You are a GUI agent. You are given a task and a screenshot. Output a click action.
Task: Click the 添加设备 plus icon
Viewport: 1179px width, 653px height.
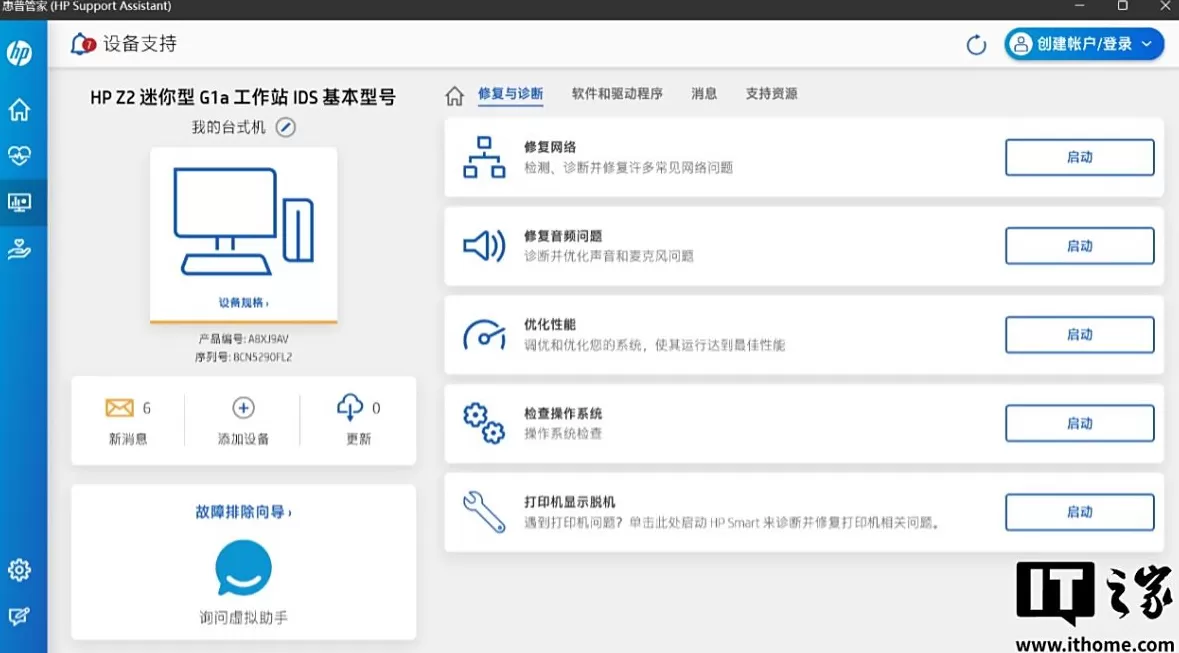(x=243, y=408)
